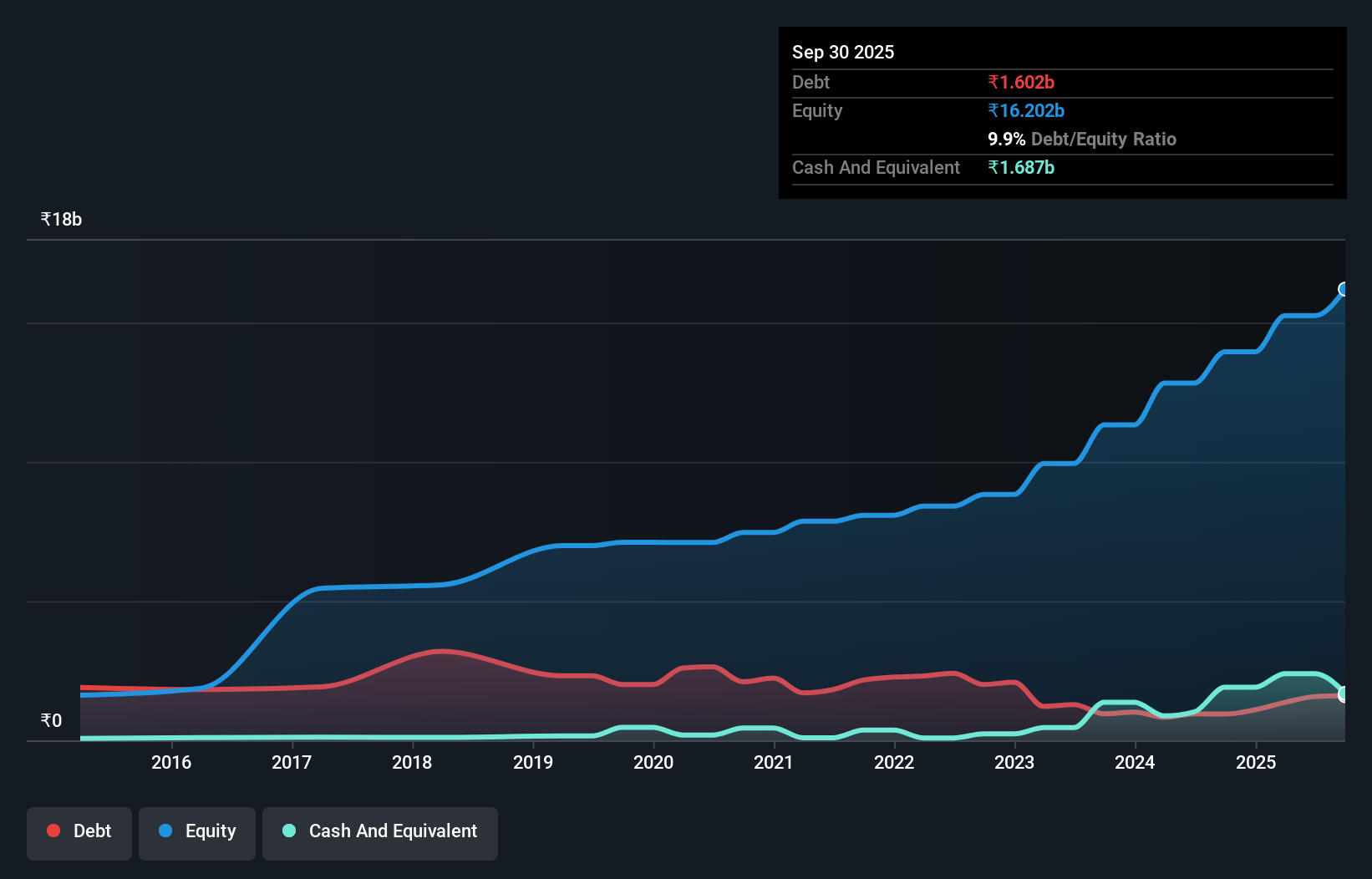
Task: Click the ₹0 y-axis label
Action: coord(51,720)
